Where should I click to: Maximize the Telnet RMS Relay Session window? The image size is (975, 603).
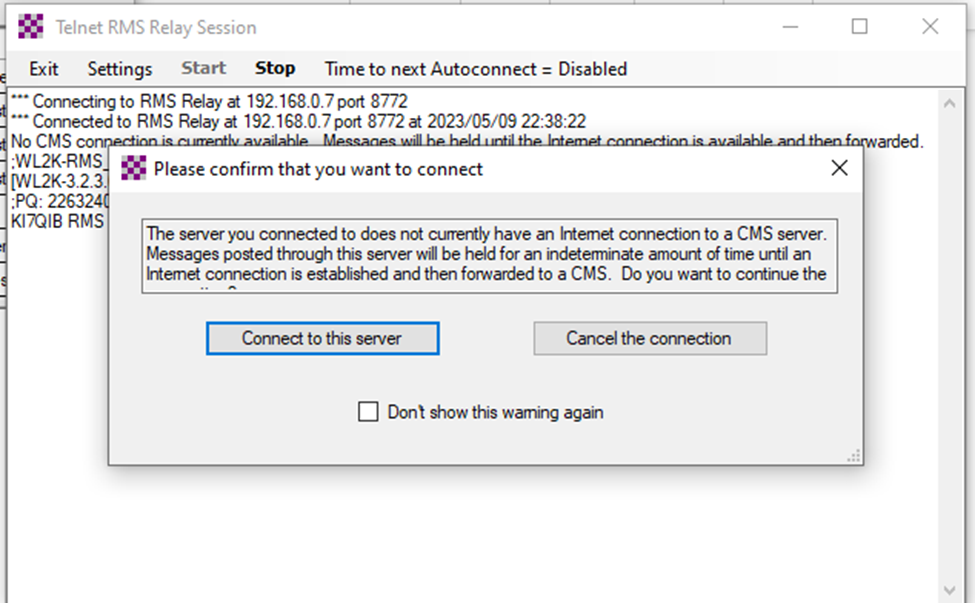pyautogui.click(x=859, y=27)
